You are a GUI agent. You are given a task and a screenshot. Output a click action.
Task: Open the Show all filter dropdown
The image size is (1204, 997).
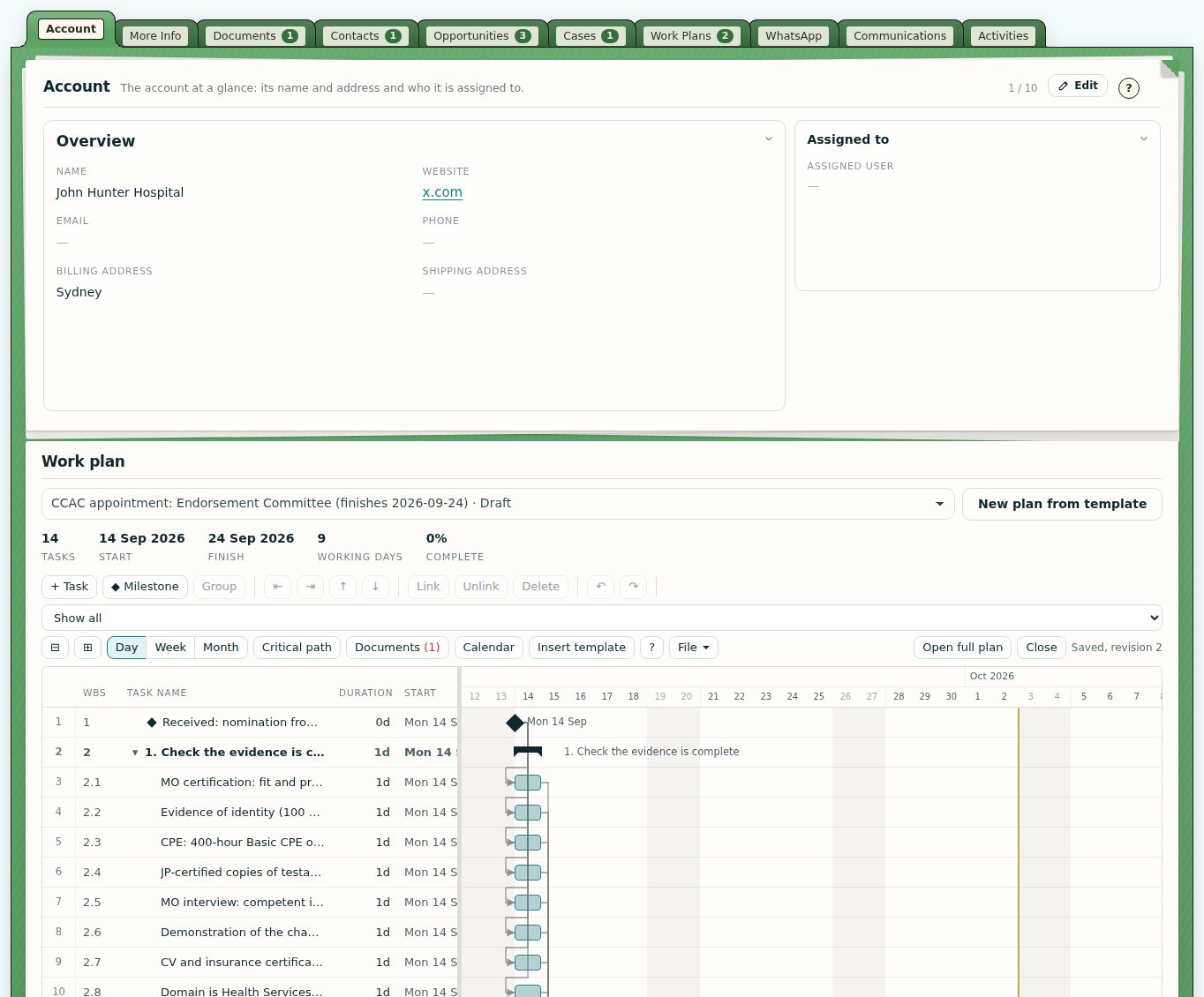point(602,618)
